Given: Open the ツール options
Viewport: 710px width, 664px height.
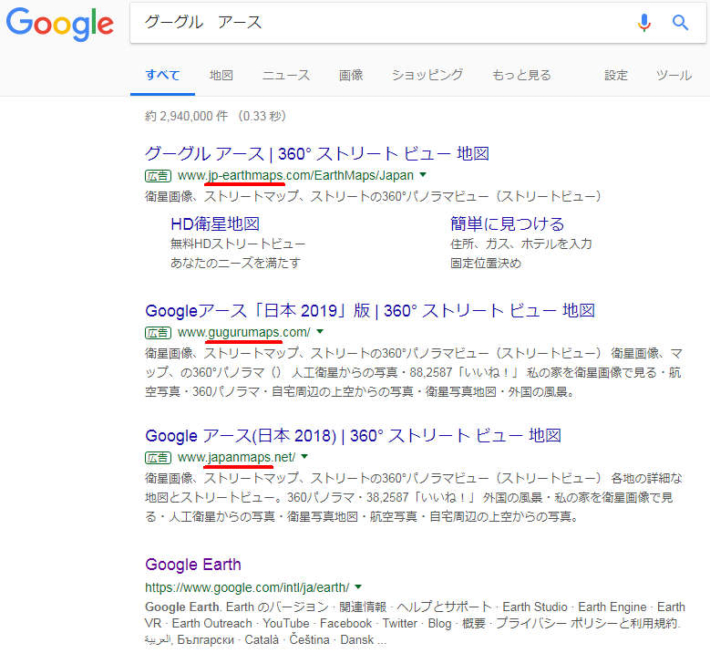Looking at the screenshot, I should click(674, 75).
